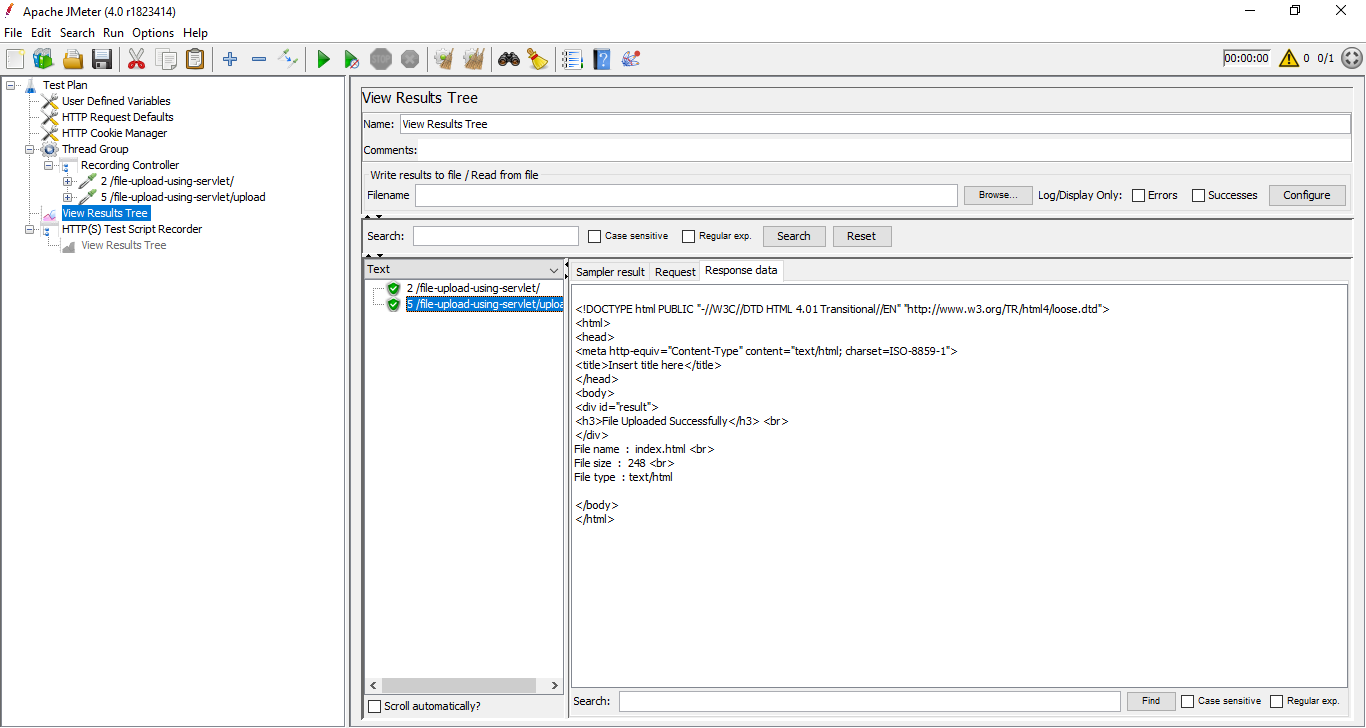Click the Shutdown gray X icon

click(410, 59)
